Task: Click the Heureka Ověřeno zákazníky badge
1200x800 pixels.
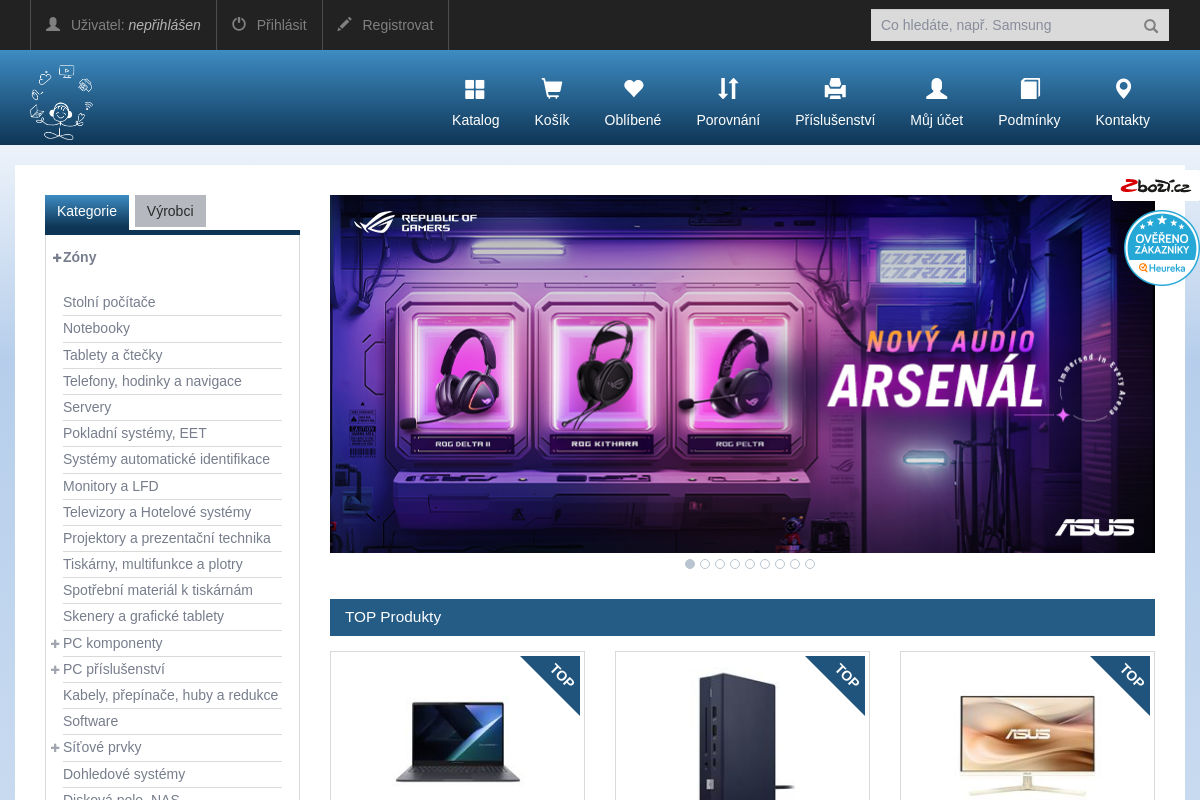Action: click(x=1162, y=248)
